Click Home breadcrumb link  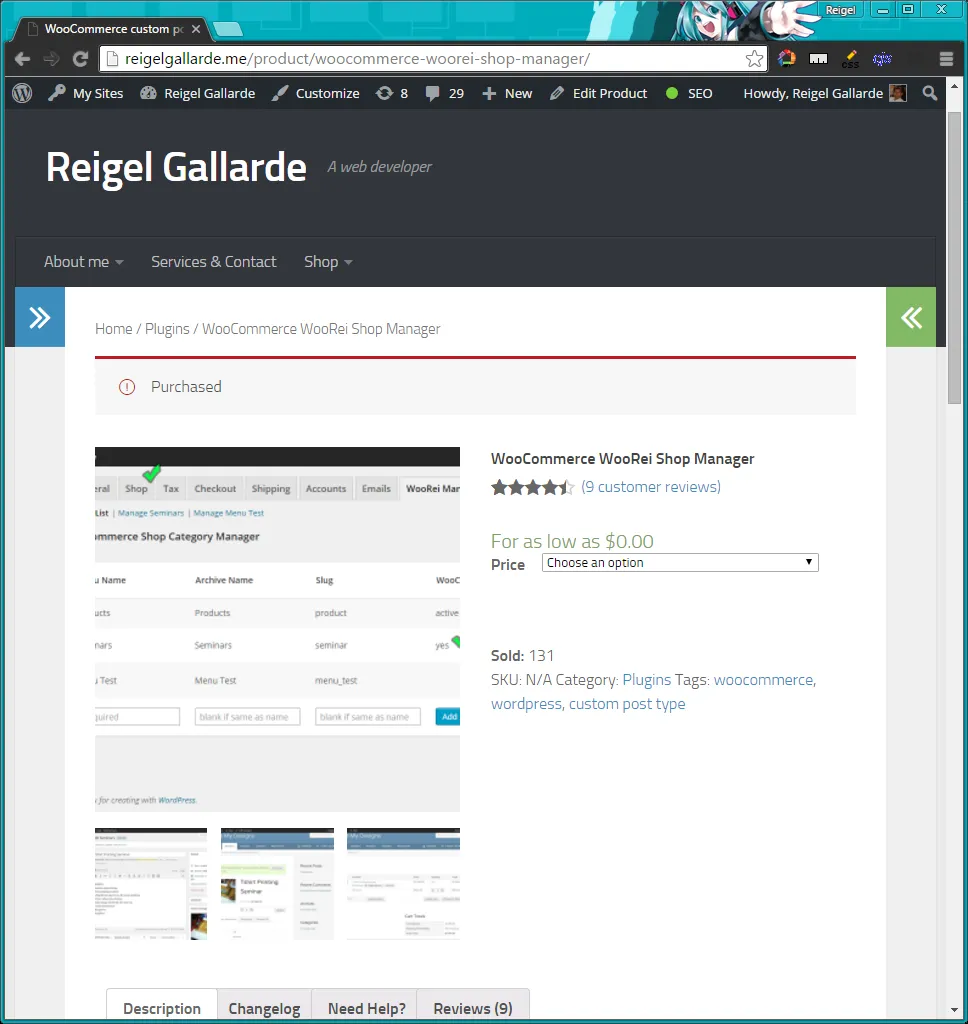114,329
